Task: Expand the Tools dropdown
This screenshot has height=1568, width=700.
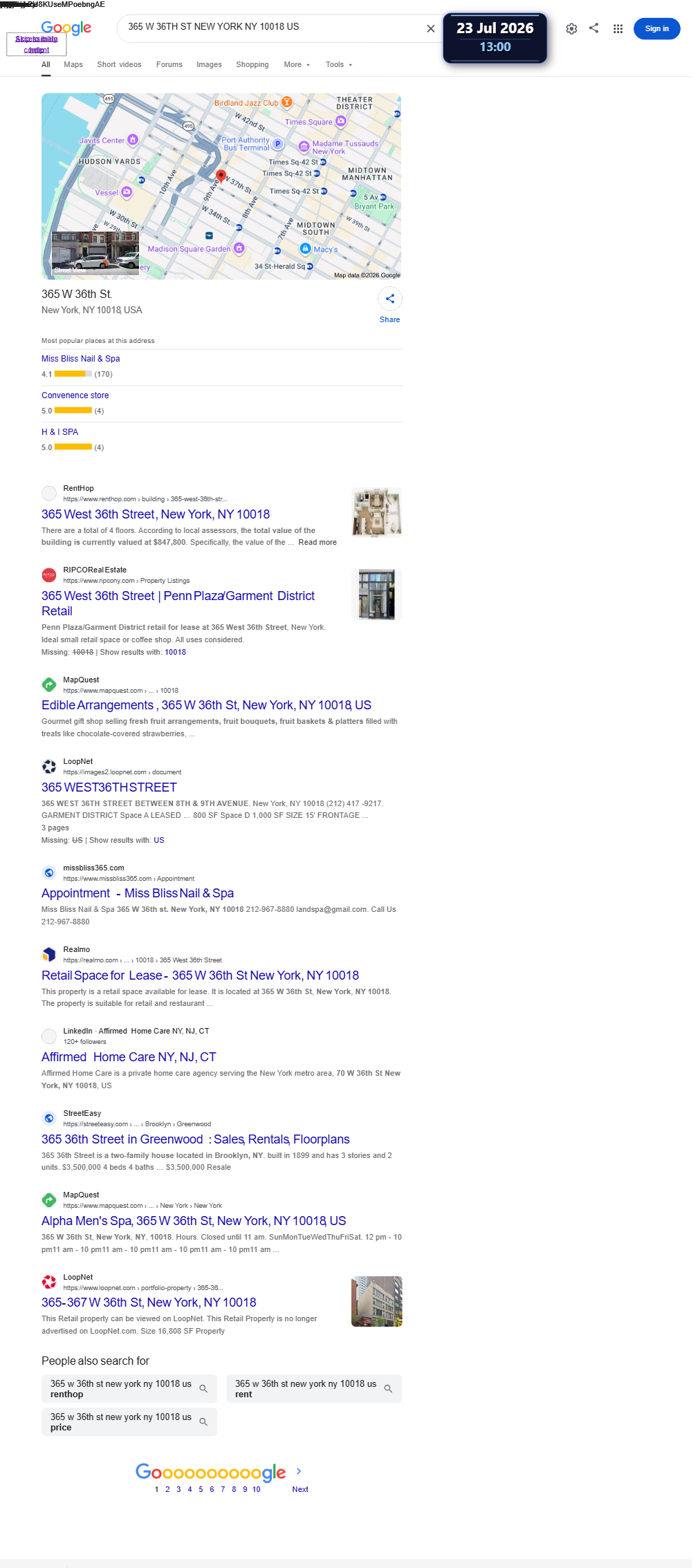Action: pos(339,64)
